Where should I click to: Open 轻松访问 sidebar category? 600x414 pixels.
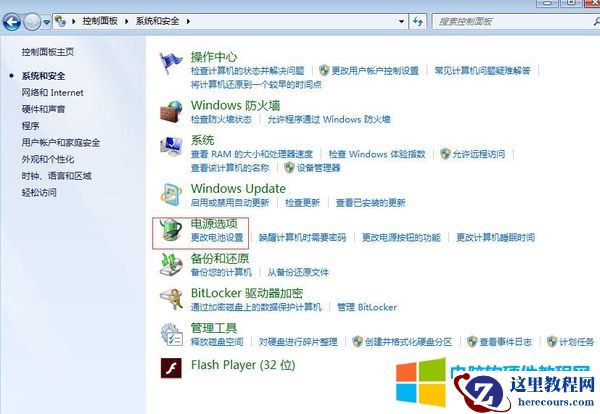(x=39, y=192)
